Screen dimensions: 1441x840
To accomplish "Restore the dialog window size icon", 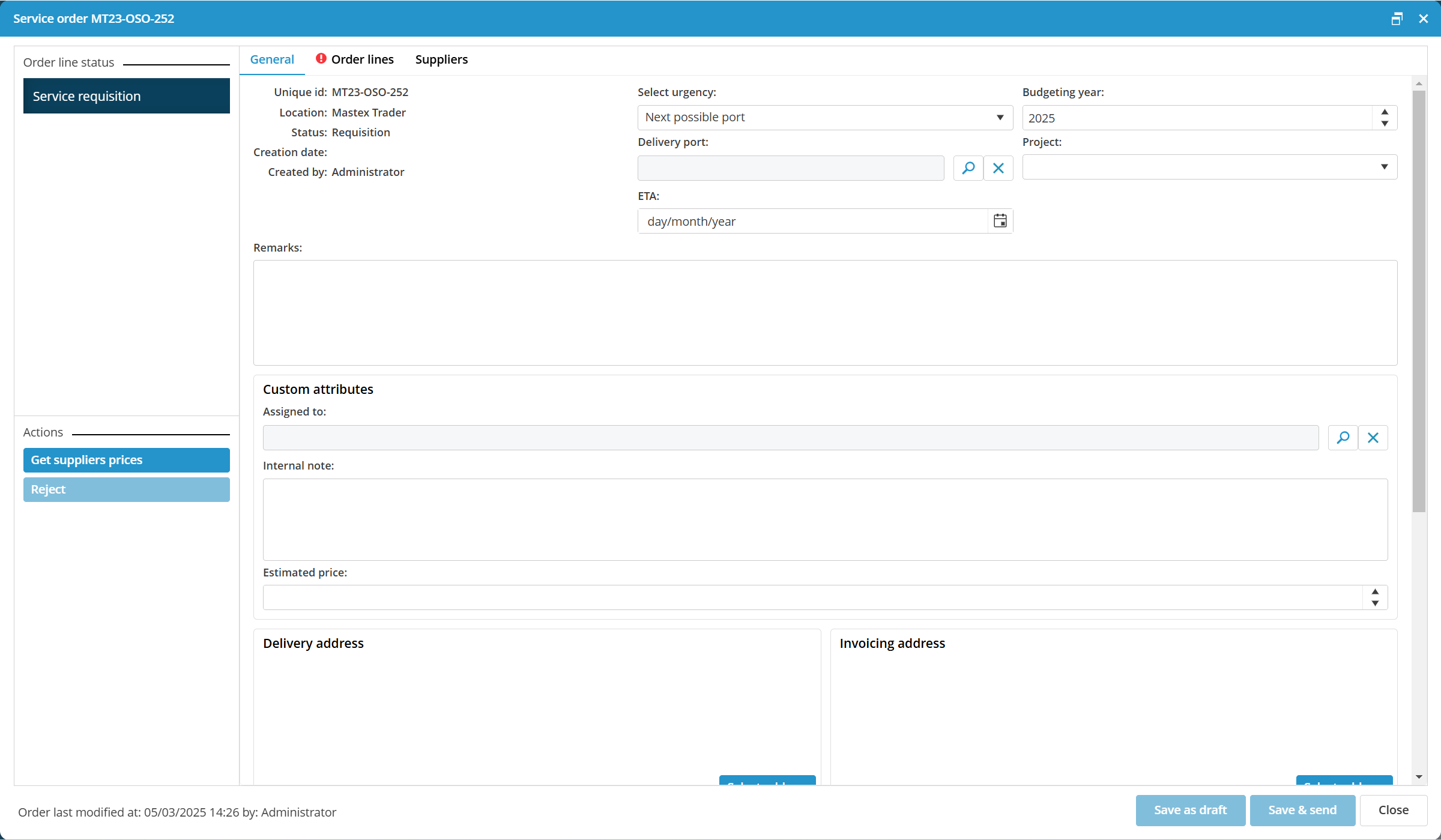I will (x=1397, y=19).
